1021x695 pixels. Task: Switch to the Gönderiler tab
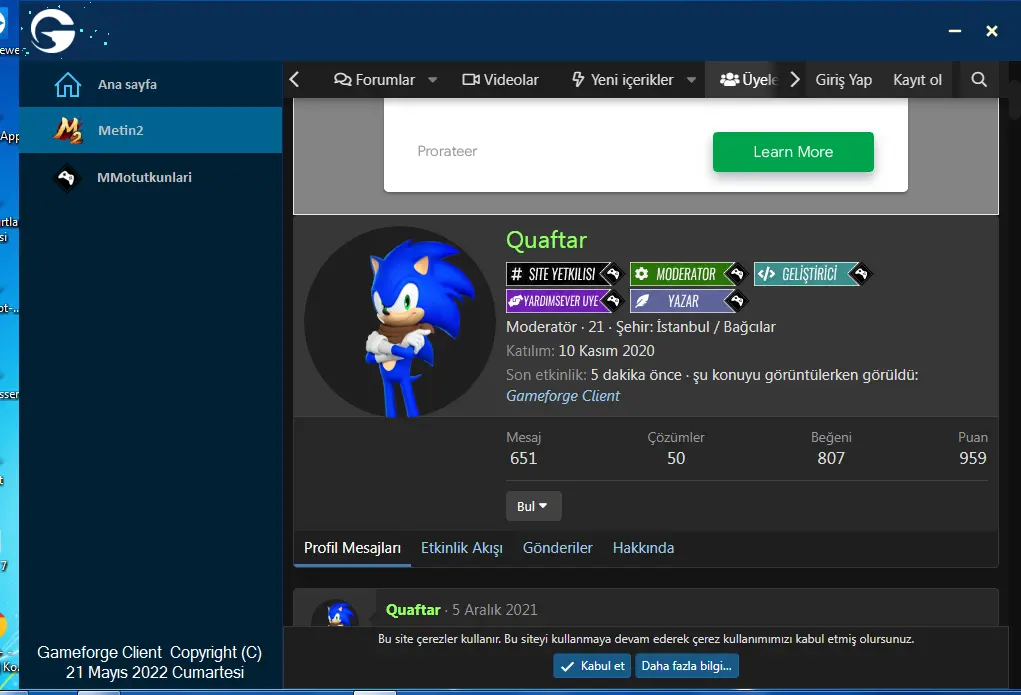point(557,548)
